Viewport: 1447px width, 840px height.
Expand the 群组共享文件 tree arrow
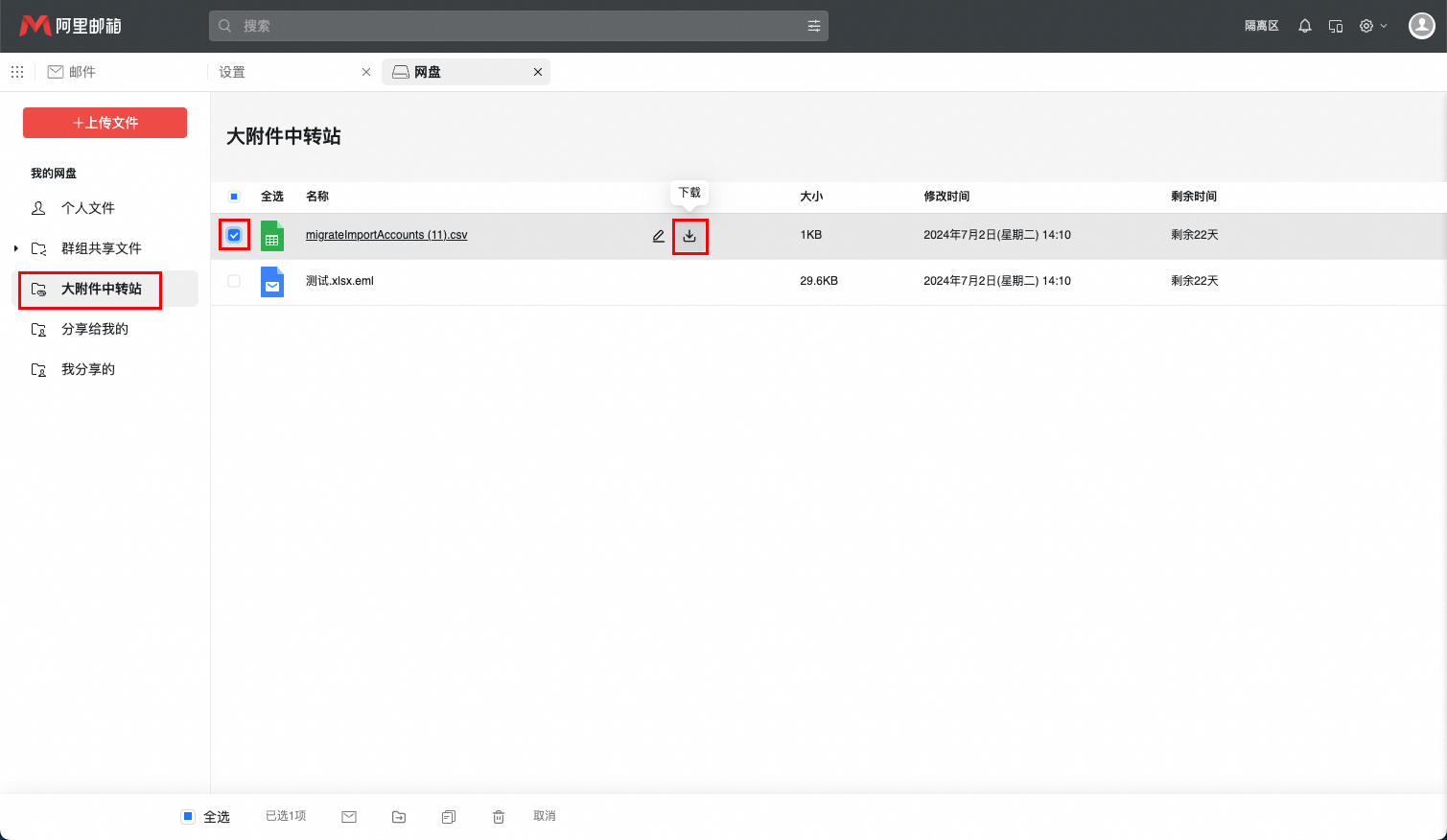(x=16, y=248)
